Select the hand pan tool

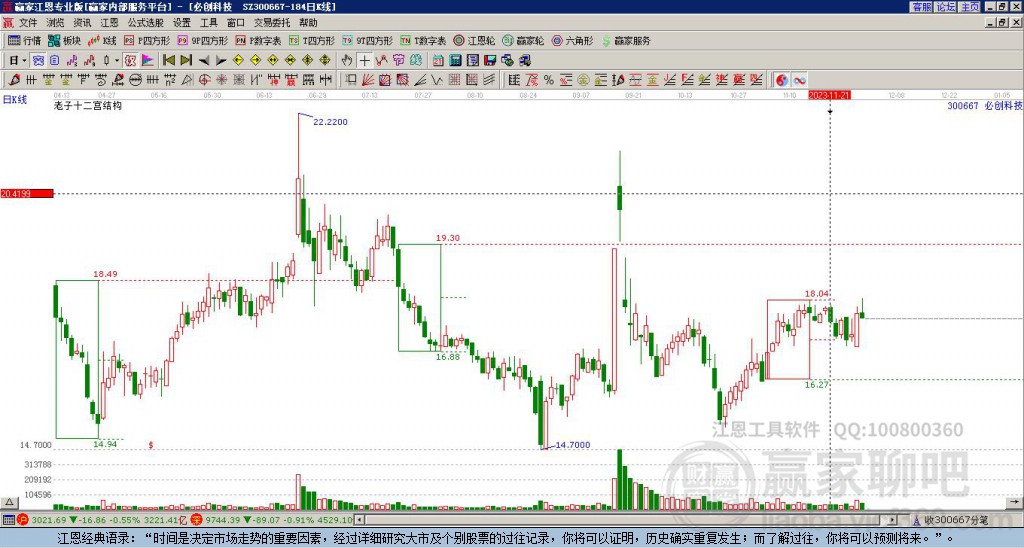pos(347,60)
